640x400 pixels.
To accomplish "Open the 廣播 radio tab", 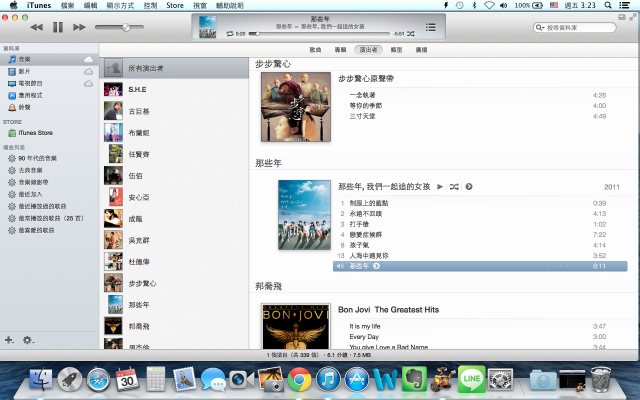I will click(421, 50).
